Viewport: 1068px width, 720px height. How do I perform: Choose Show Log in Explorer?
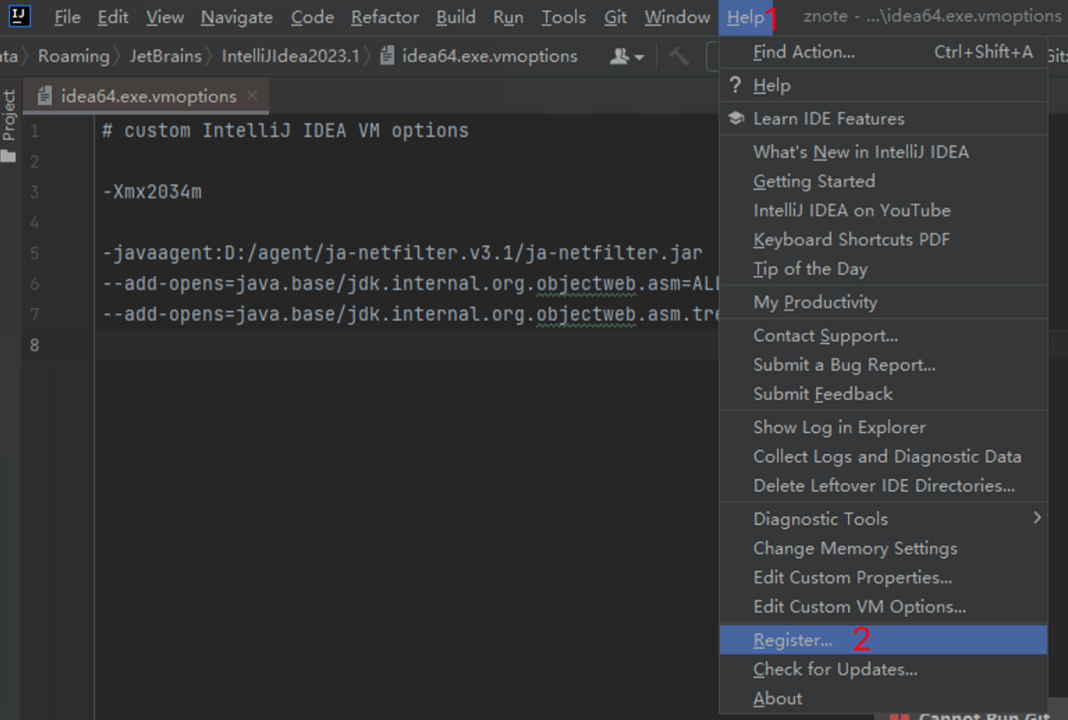883,427
